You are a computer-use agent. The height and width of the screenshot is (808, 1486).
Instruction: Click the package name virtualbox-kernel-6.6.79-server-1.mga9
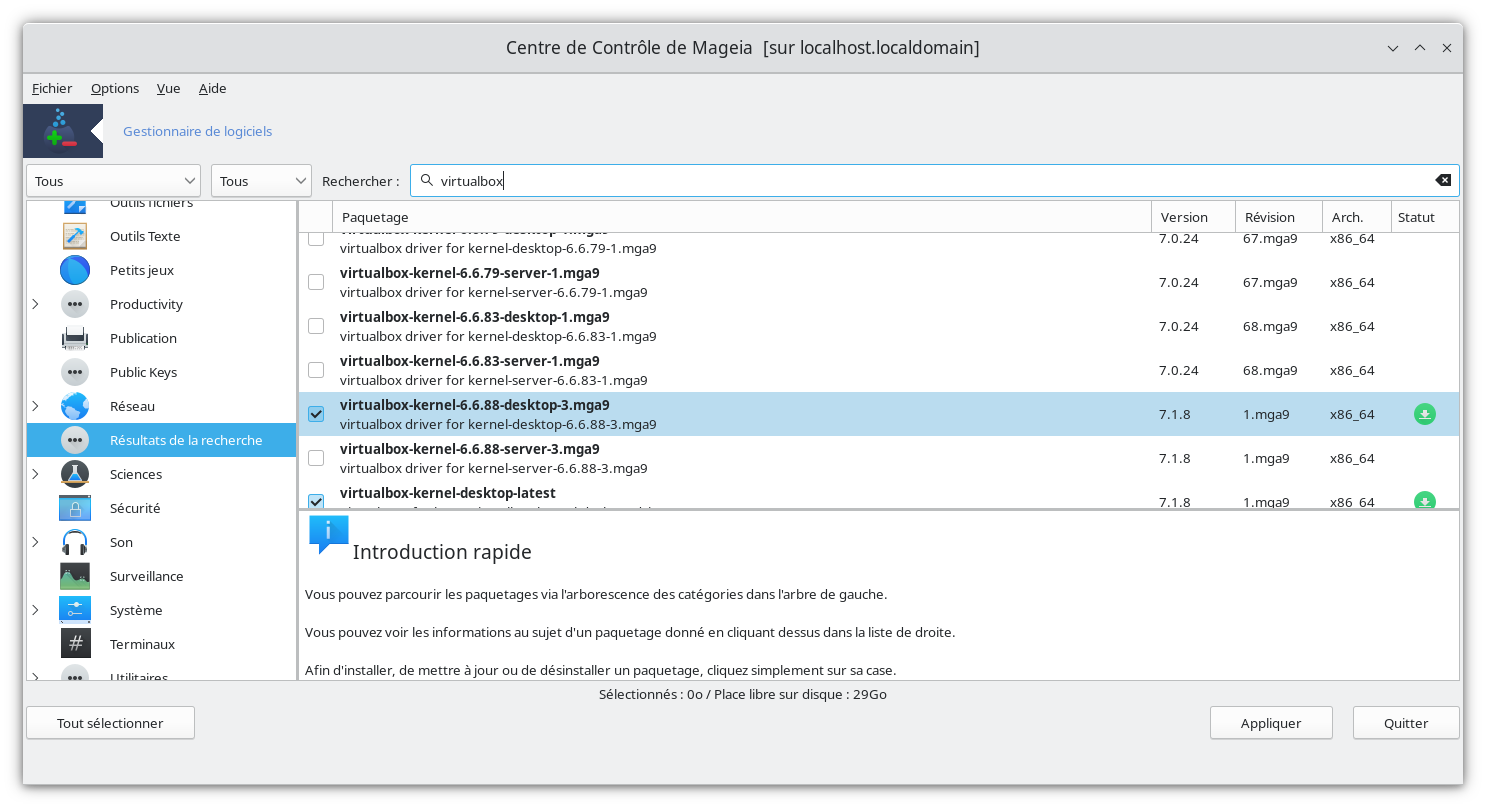[470, 273]
